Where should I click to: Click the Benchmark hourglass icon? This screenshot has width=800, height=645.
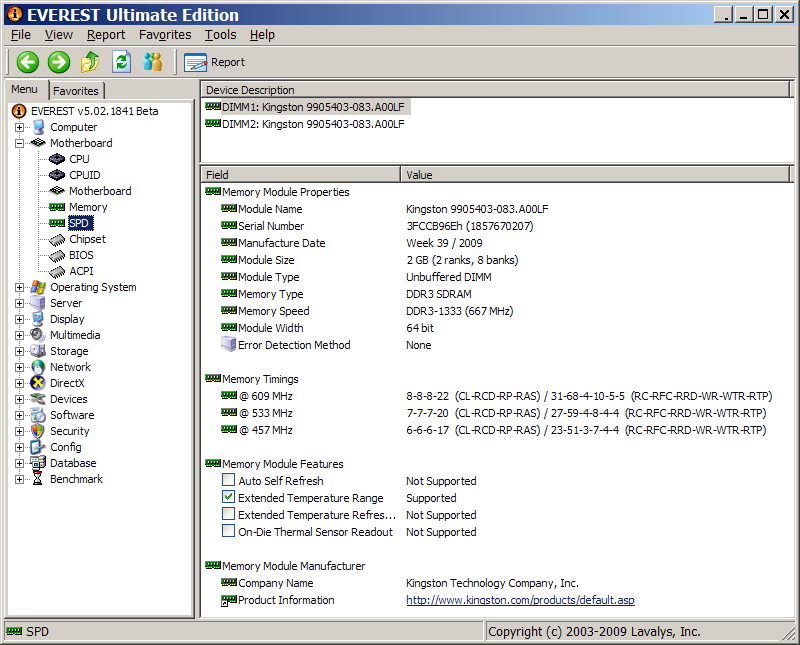coord(38,479)
